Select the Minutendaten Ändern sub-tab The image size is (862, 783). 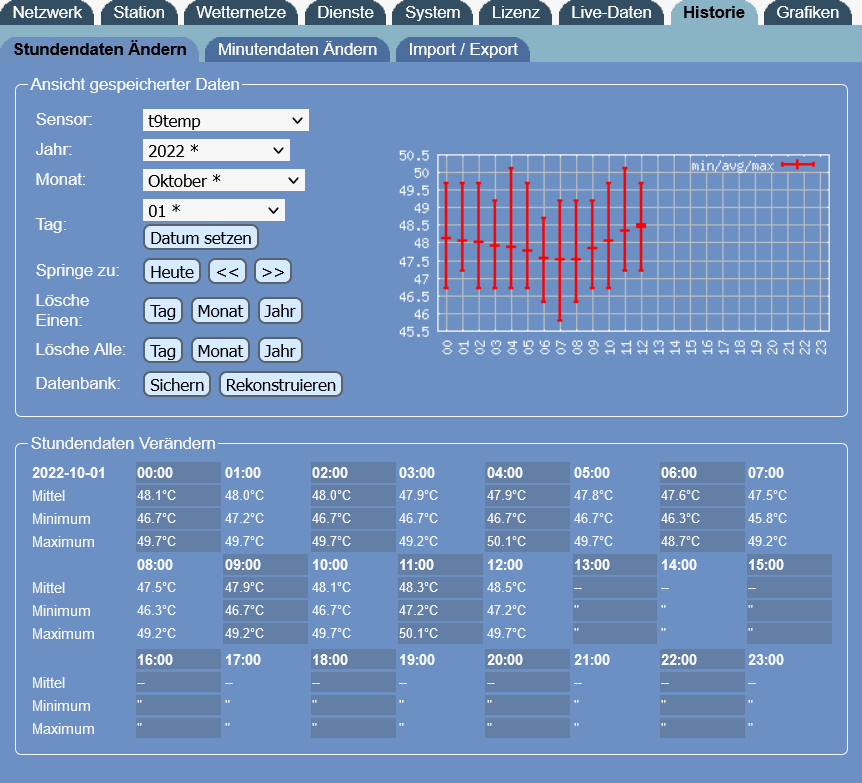[297, 50]
